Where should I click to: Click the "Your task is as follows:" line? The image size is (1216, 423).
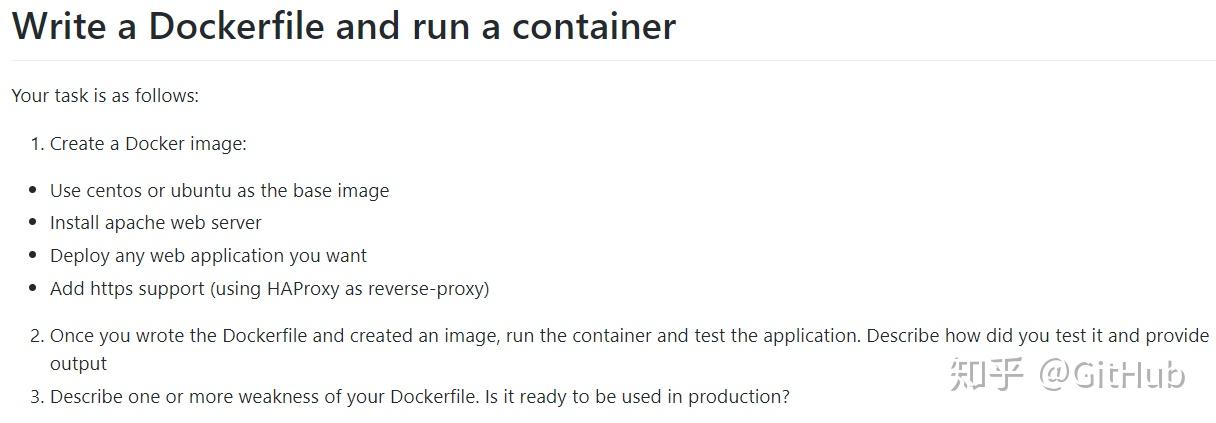(x=105, y=96)
